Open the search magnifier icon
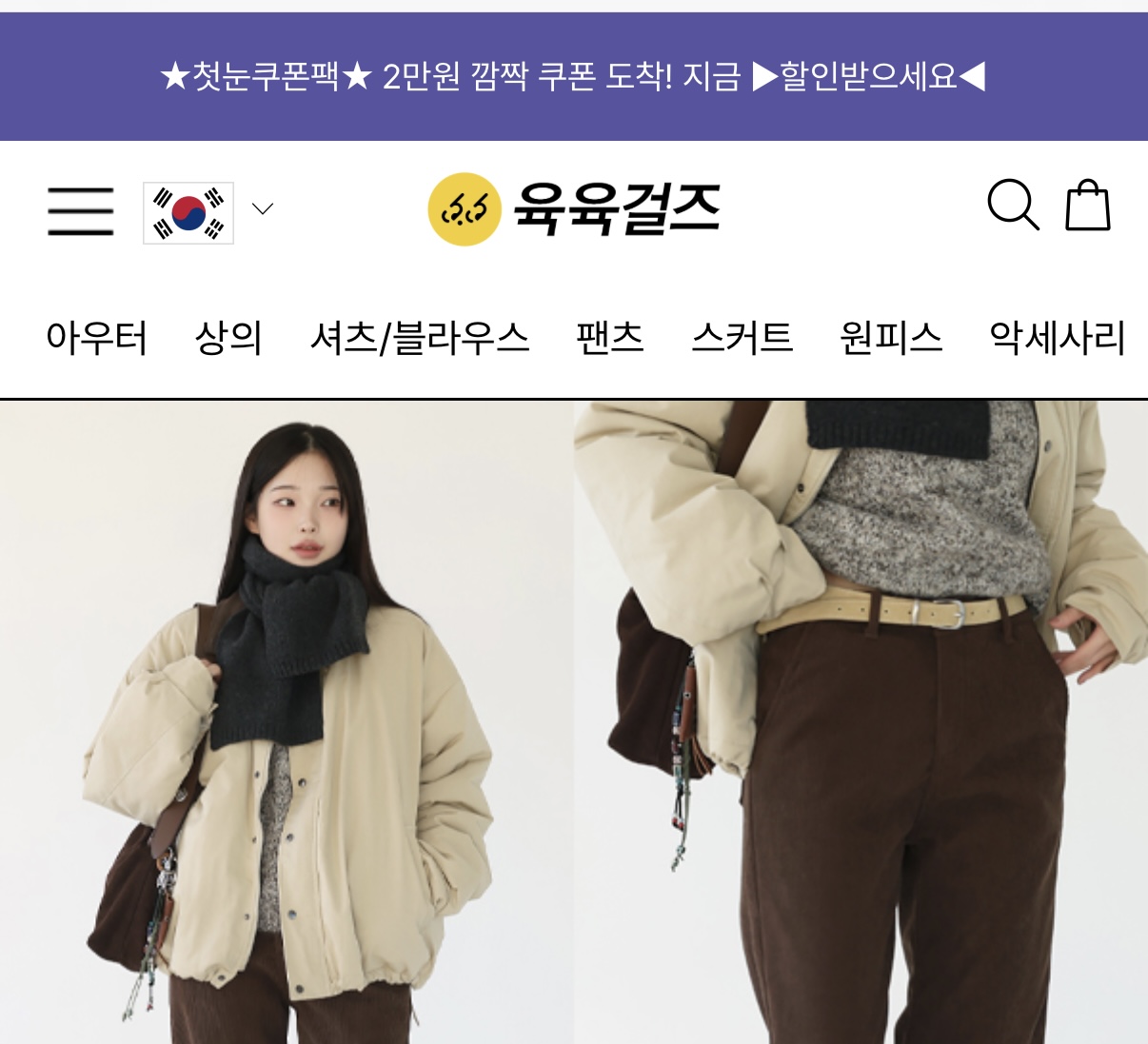This screenshot has width=1148, height=1044. (x=1013, y=205)
